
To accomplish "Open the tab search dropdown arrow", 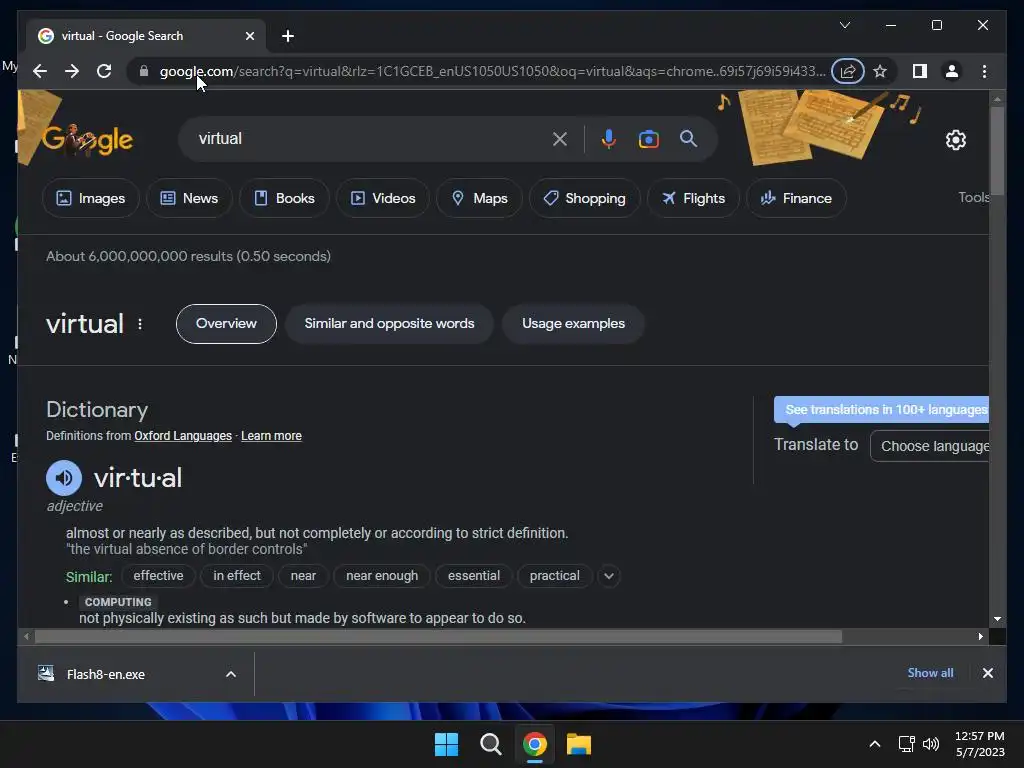I will click(844, 25).
